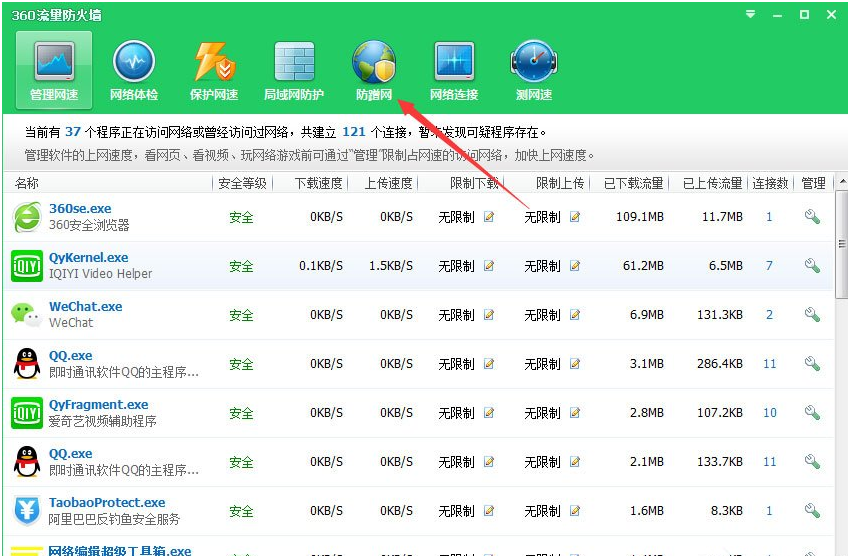
Task: Open manage wrench for QyKernel.exe
Action: click(x=812, y=266)
